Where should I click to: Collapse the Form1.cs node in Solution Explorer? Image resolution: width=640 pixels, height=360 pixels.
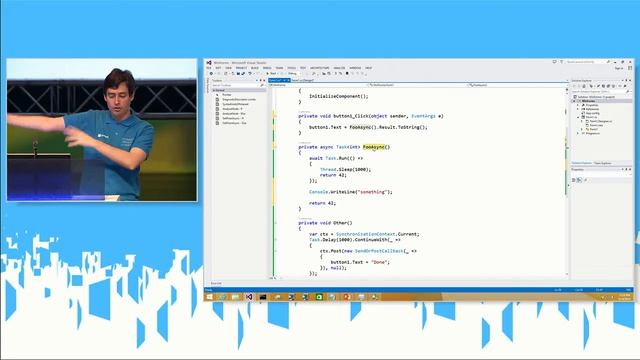pyautogui.click(x=578, y=117)
